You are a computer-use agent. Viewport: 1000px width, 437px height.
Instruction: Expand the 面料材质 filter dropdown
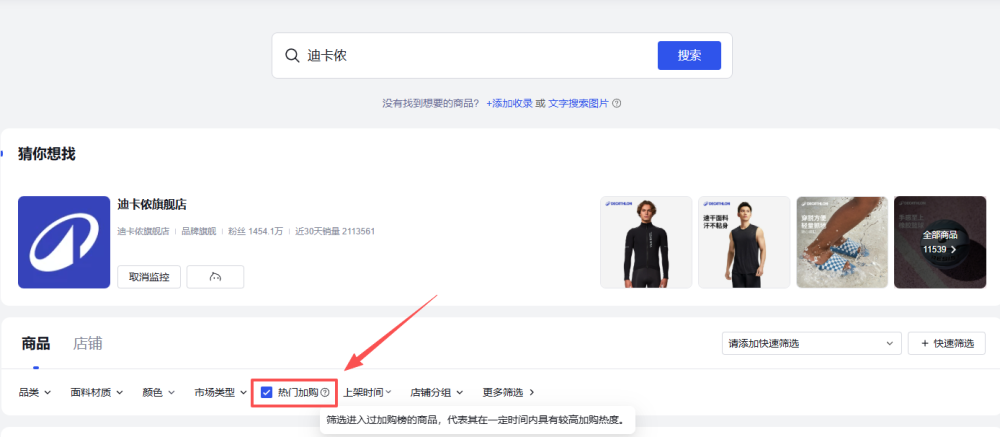coord(96,392)
